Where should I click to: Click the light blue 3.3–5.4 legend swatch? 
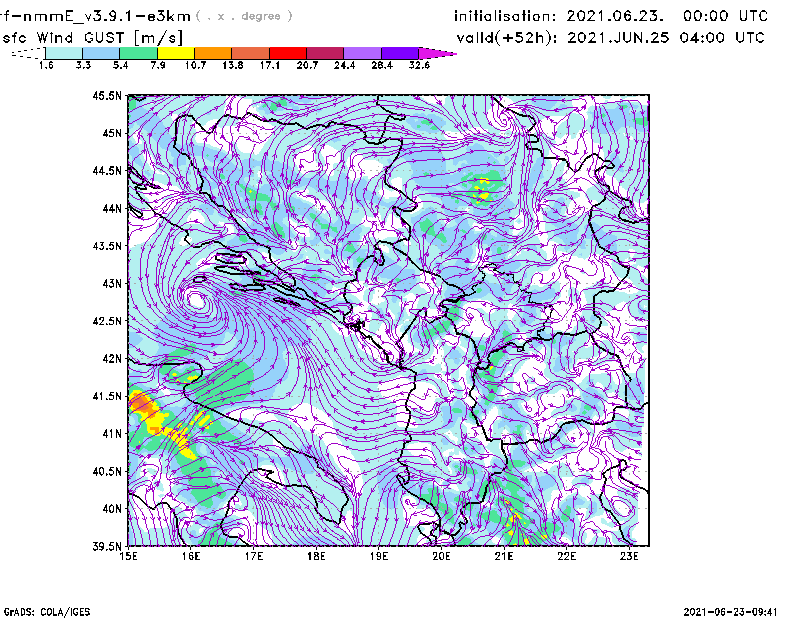tap(101, 53)
